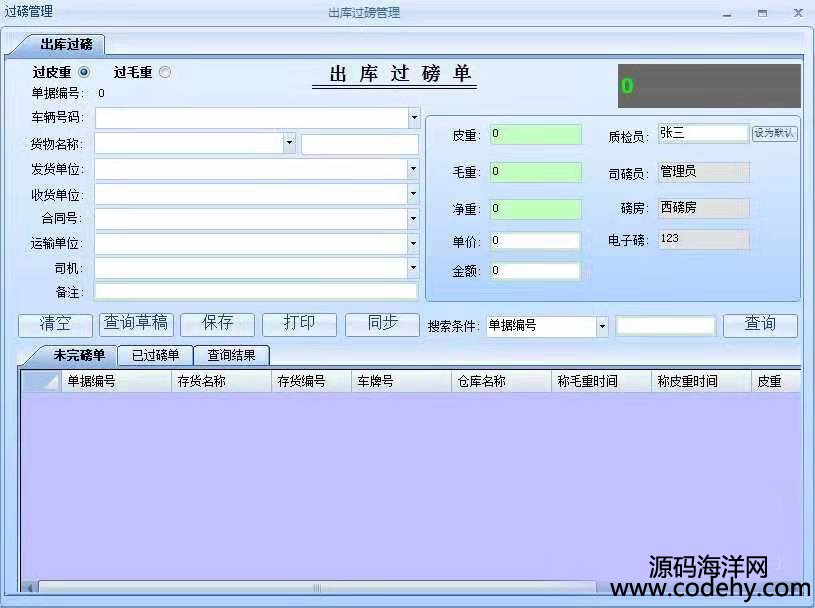
Task: Maximize the 出库过磅管理 window
Action: 762,14
